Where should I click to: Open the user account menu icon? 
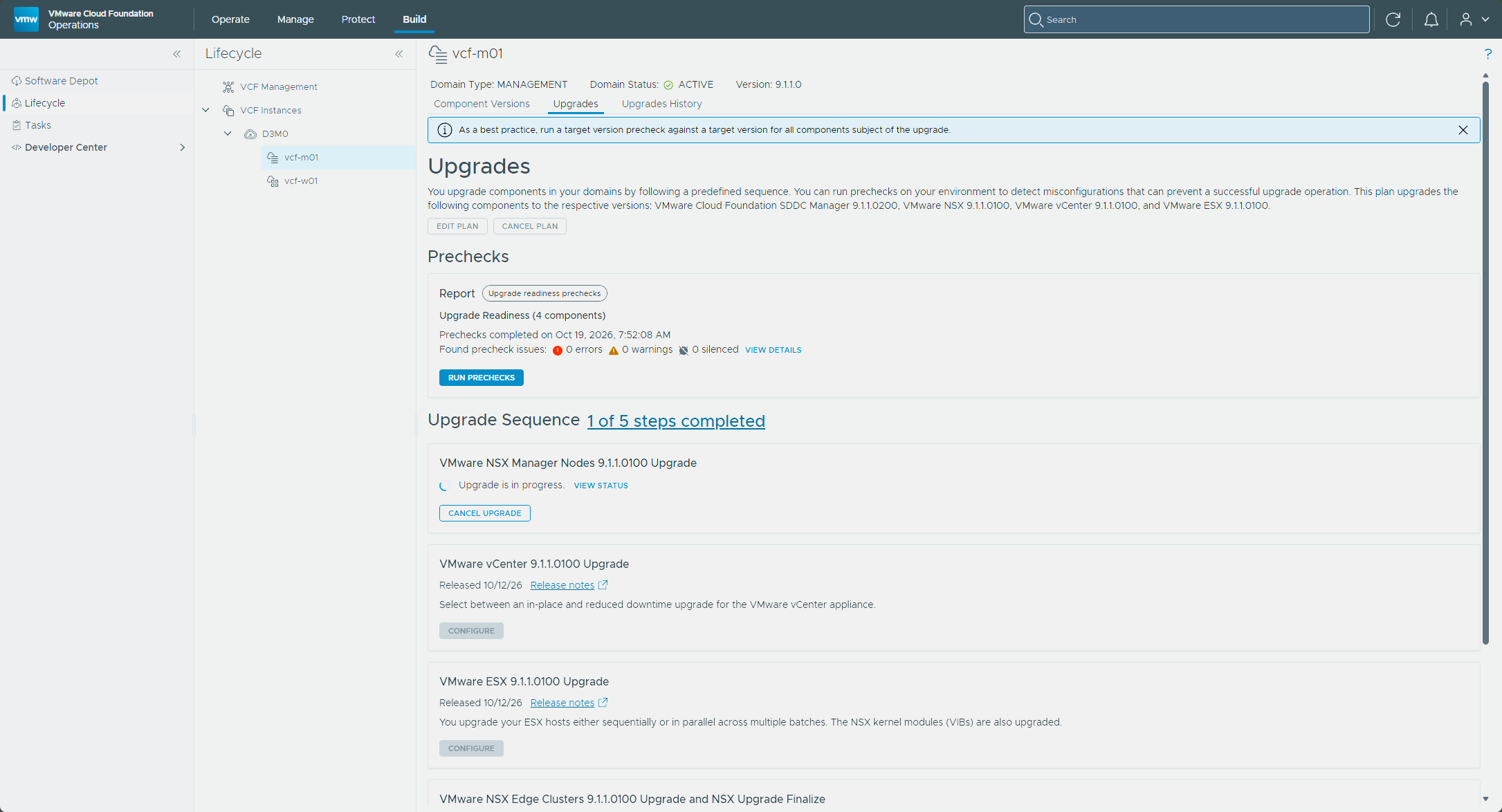pyautogui.click(x=1465, y=19)
